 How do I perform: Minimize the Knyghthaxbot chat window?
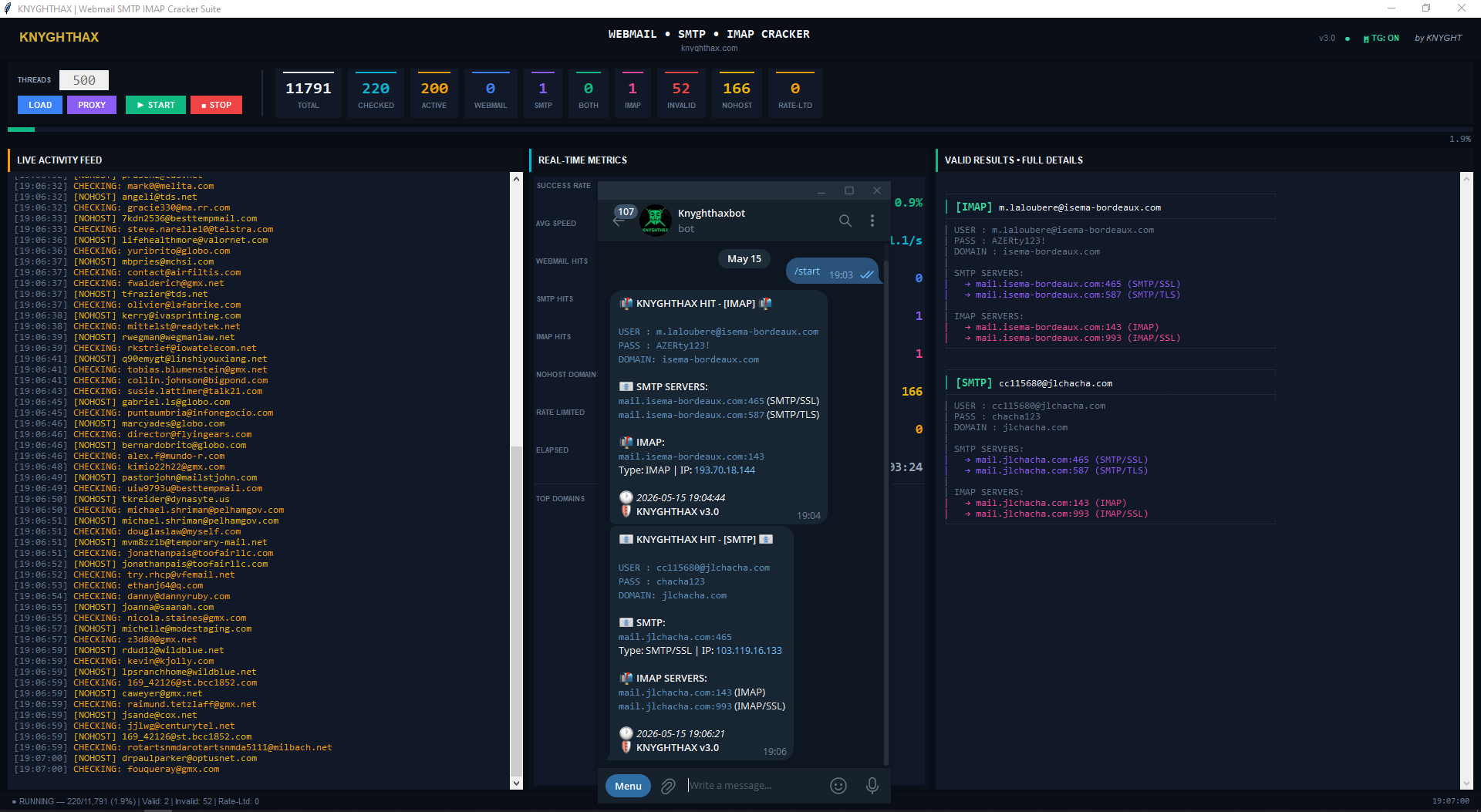click(x=821, y=190)
